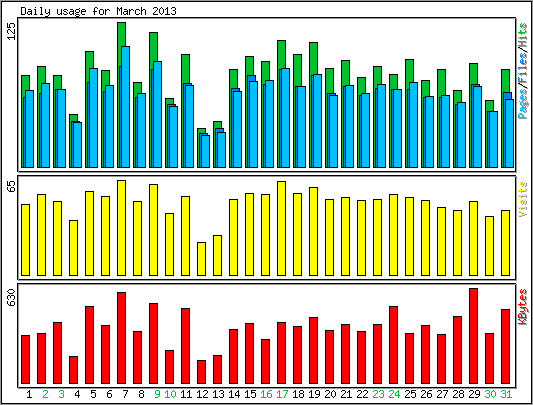
Task: Select green weekend day label 24
Action: coord(394,394)
